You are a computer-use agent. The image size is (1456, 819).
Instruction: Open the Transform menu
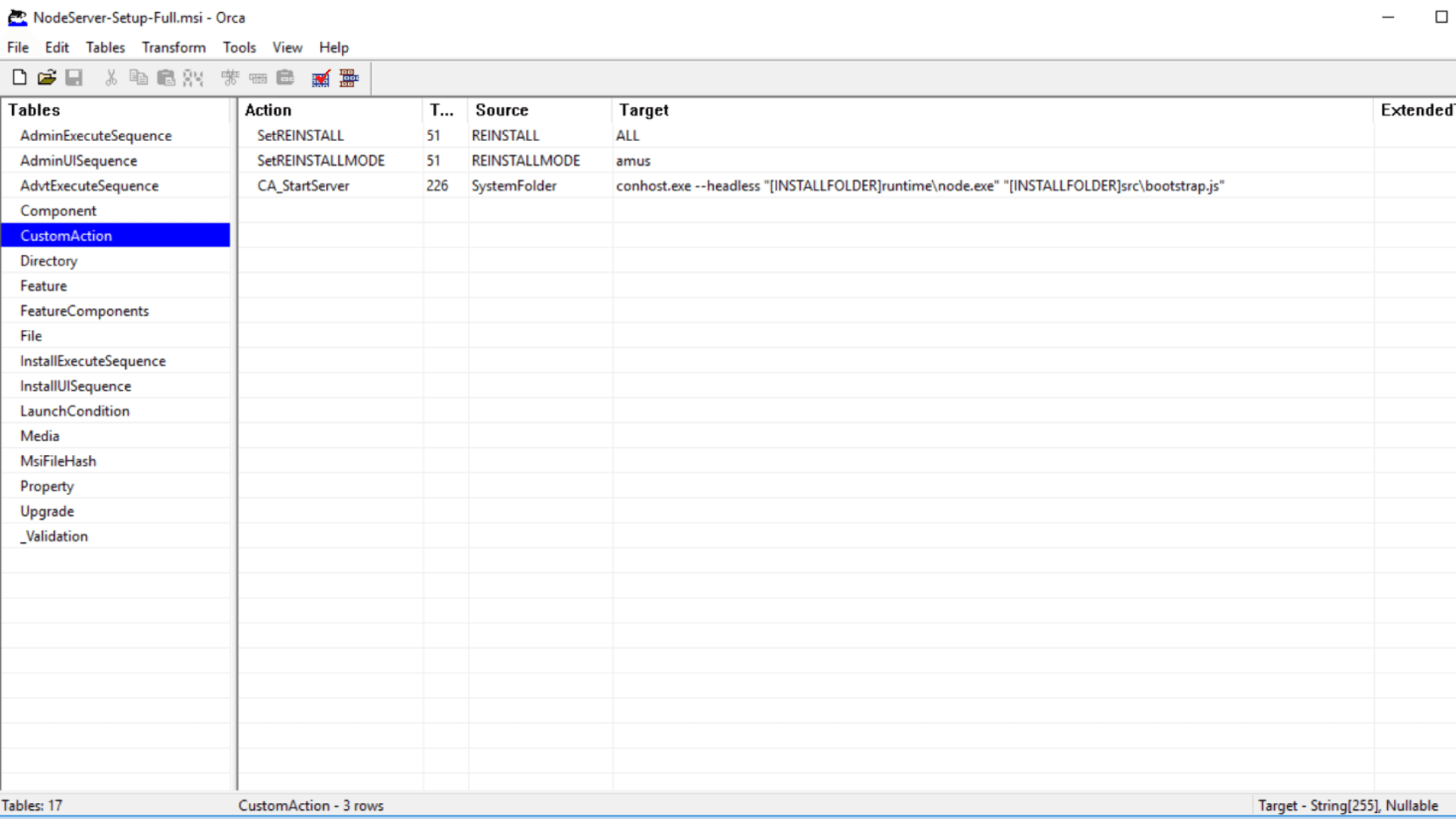pos(174,47)
